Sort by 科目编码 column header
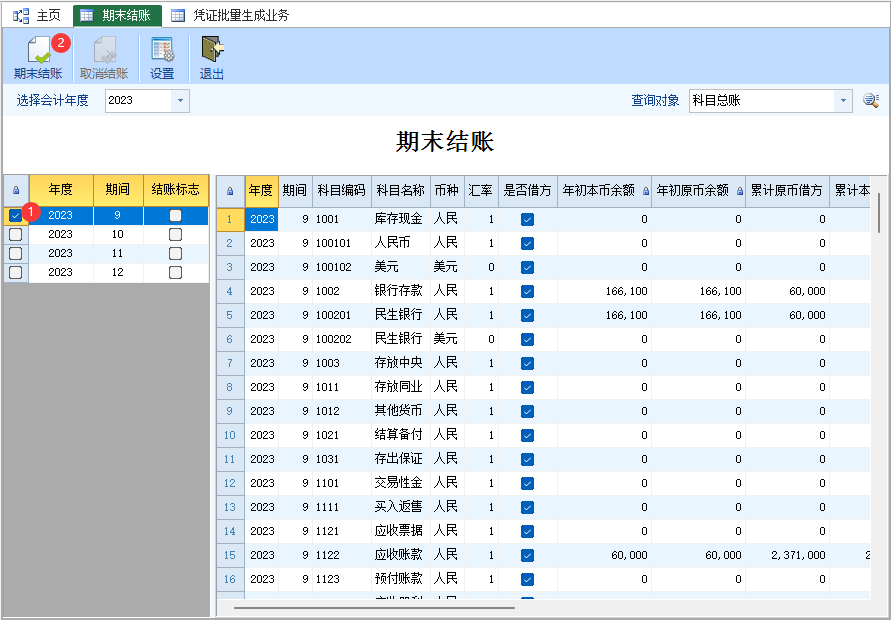Viewport: 891px width, 620px height. coord(340,191)
